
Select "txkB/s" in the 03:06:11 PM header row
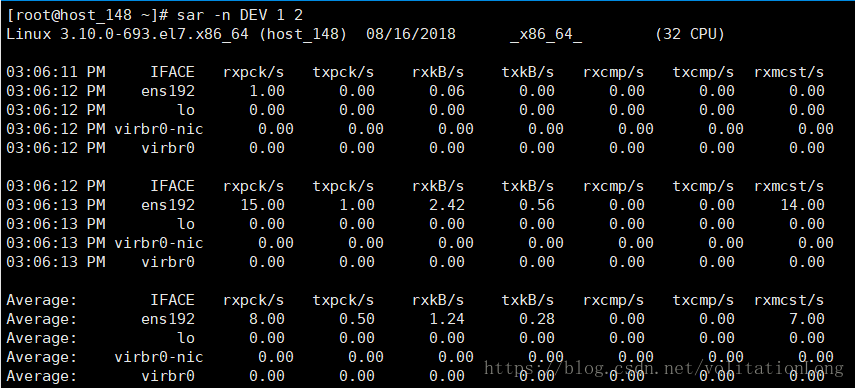(x=528, y=72)
